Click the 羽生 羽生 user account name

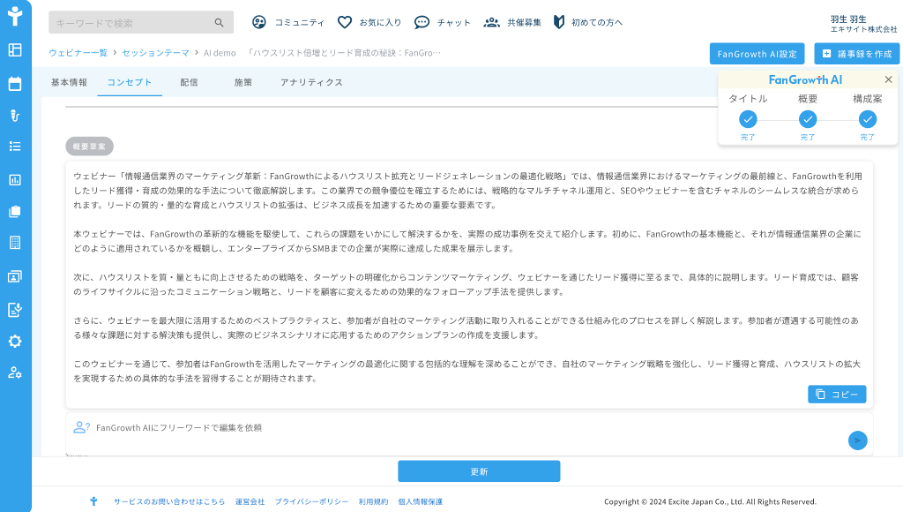point(848,19)
